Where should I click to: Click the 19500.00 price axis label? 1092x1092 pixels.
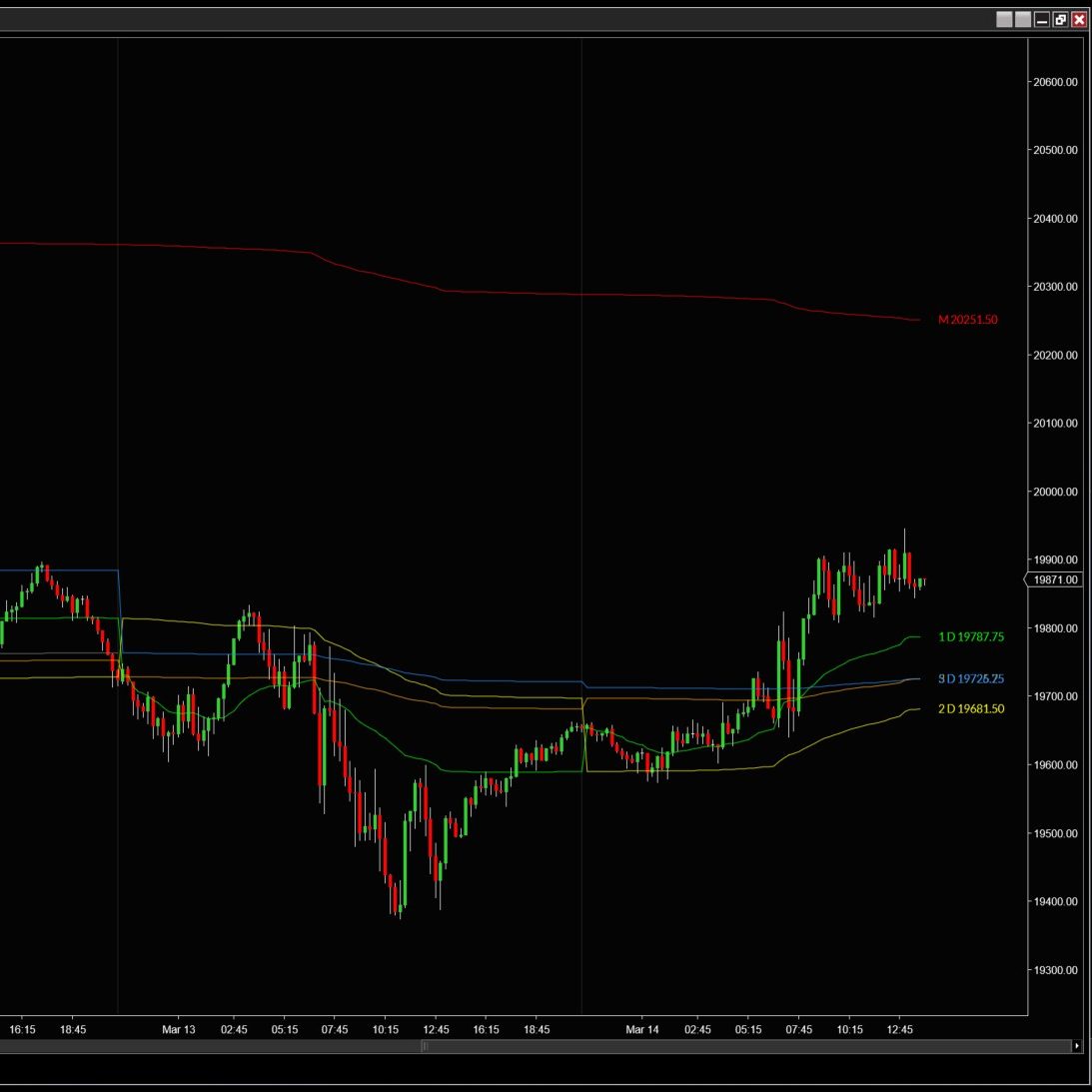point(1055,833)
